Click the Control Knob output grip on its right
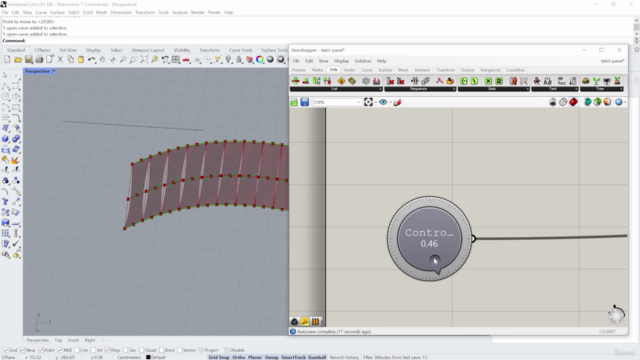640x360 pixels. [473, 238]
